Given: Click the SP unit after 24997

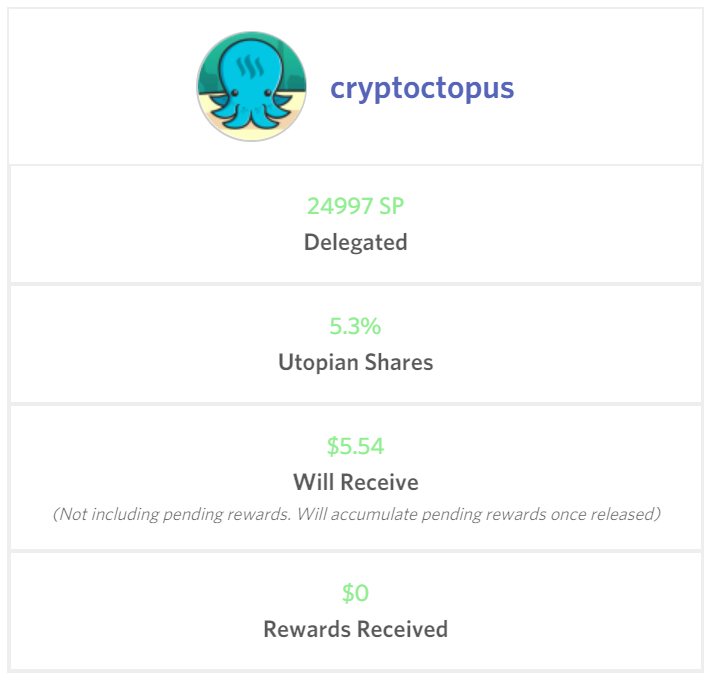Looking at the screenshot, I should point(391,206).
